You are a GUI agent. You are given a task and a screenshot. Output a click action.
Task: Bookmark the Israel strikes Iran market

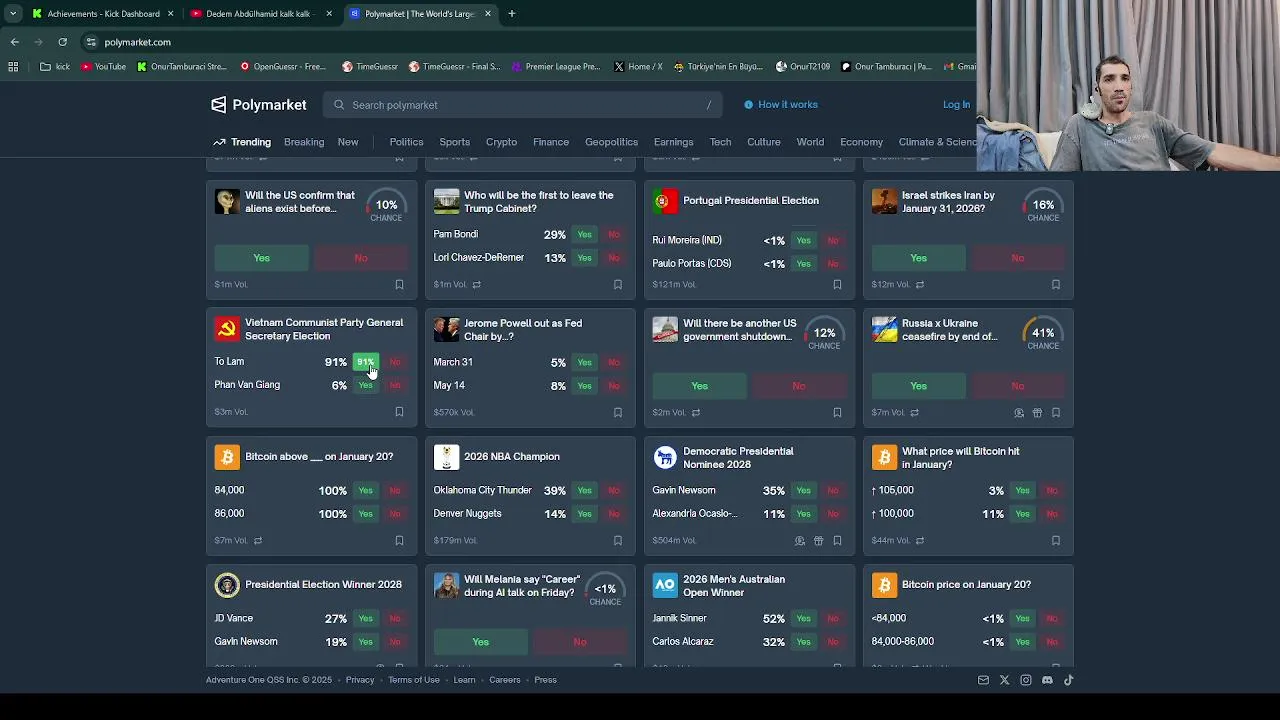coord(1056,284)
